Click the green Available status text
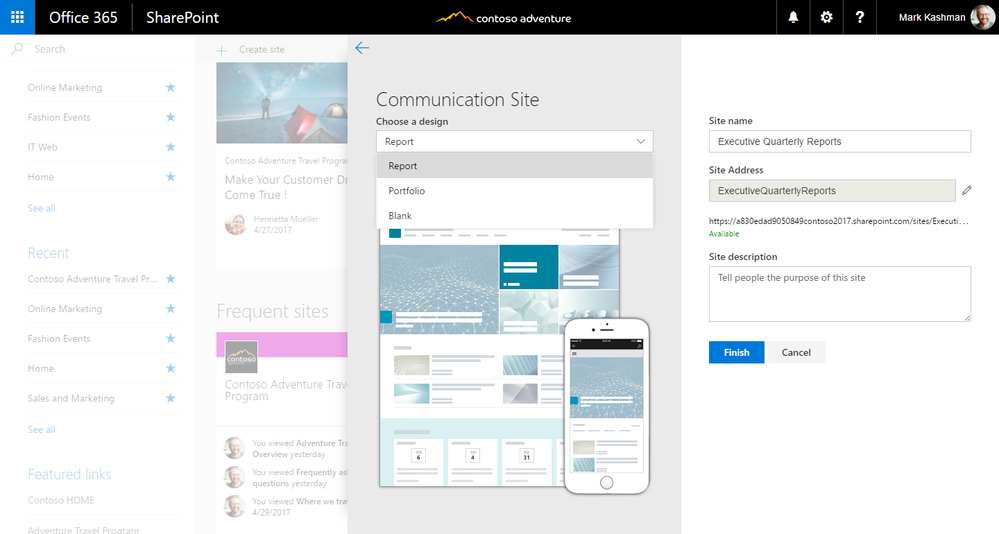Image resolution: width=999 pixels, height=534 pixels. click(x=724, y=234)
